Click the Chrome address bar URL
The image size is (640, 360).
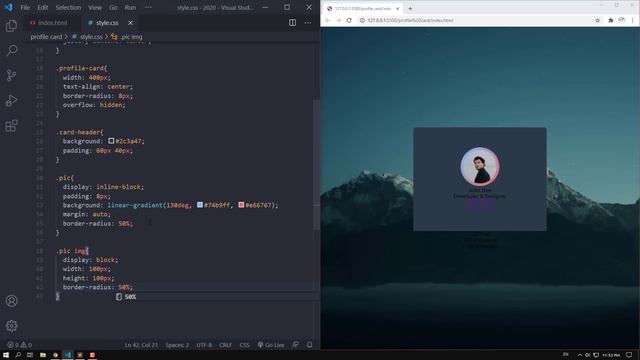[410, 20]
